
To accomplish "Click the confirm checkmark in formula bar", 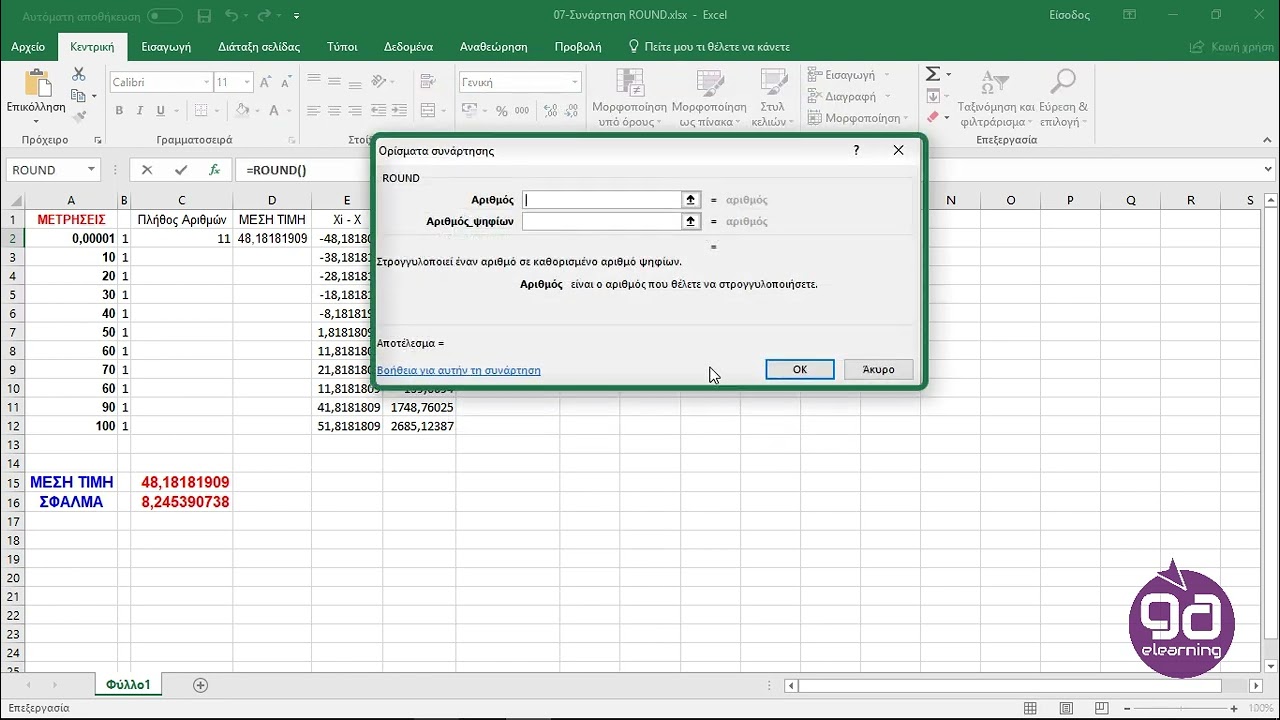I will [181, 170].
